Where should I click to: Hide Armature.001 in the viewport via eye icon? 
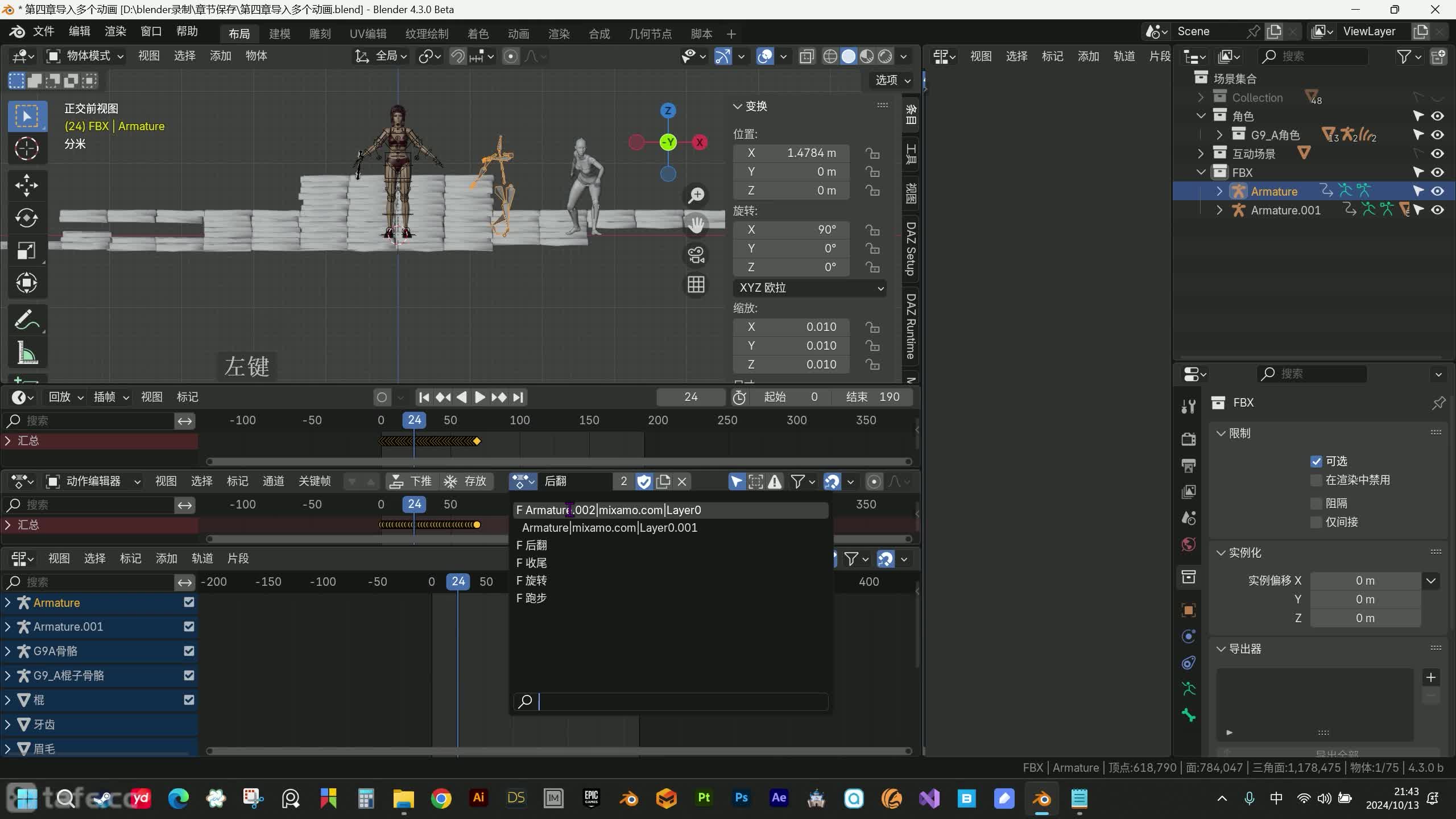point(1437,210)
